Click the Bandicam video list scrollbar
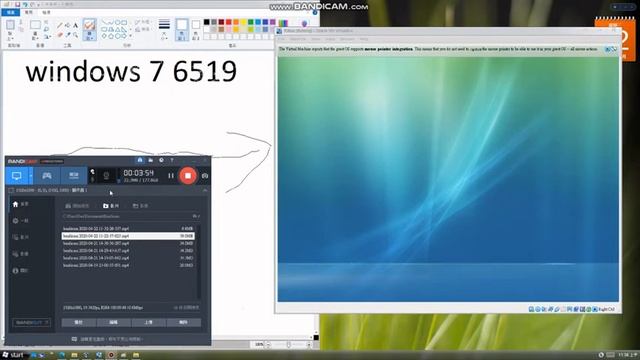Viewport: 640px width, 360px height. pyautogui.click(x=199, y=261)
